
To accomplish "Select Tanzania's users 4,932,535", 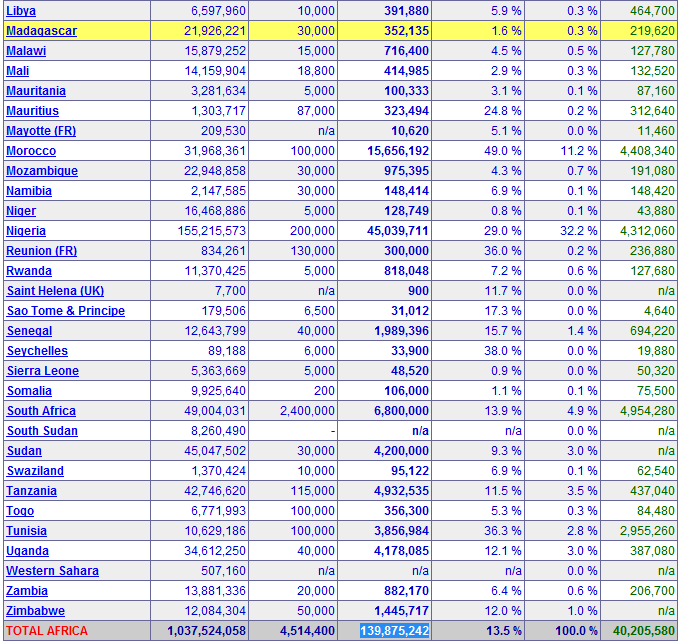I will tap(401, 490).
